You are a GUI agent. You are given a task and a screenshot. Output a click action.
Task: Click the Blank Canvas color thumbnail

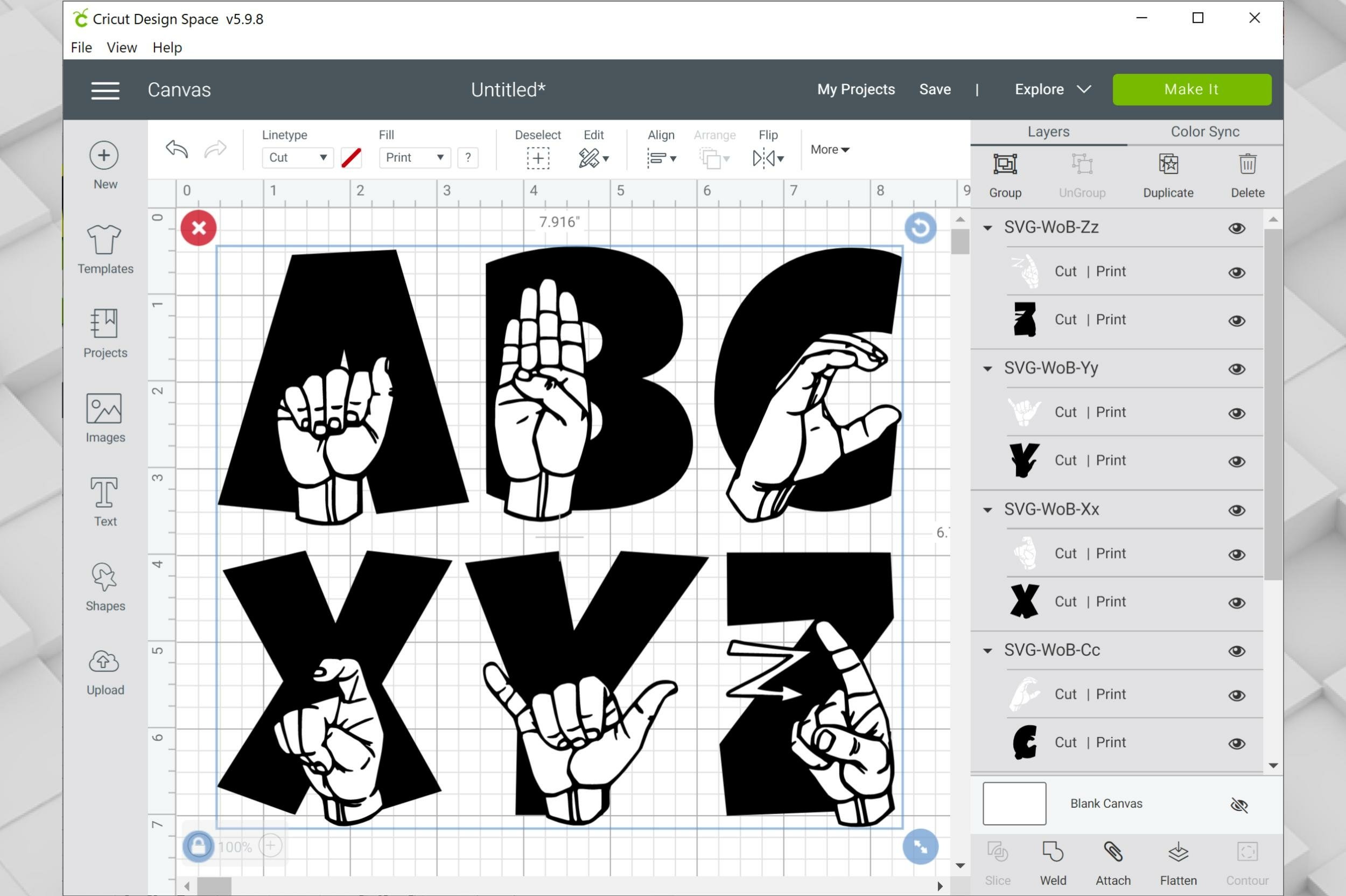(1014, 803)
